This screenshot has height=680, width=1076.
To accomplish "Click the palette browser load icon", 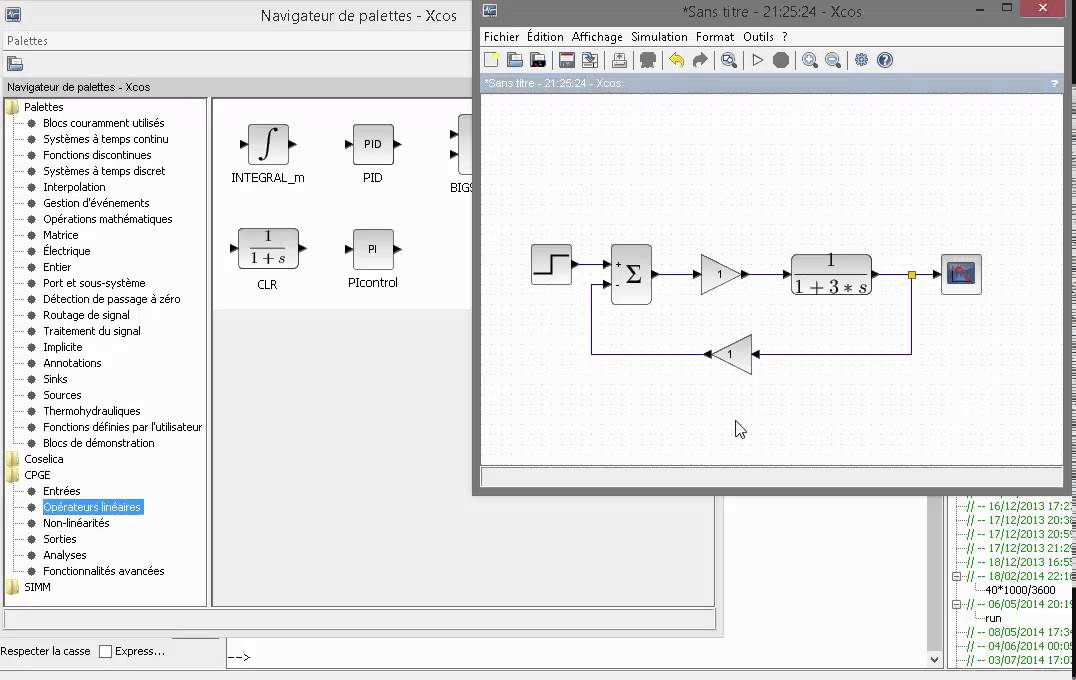I will (x=15, y=64).
